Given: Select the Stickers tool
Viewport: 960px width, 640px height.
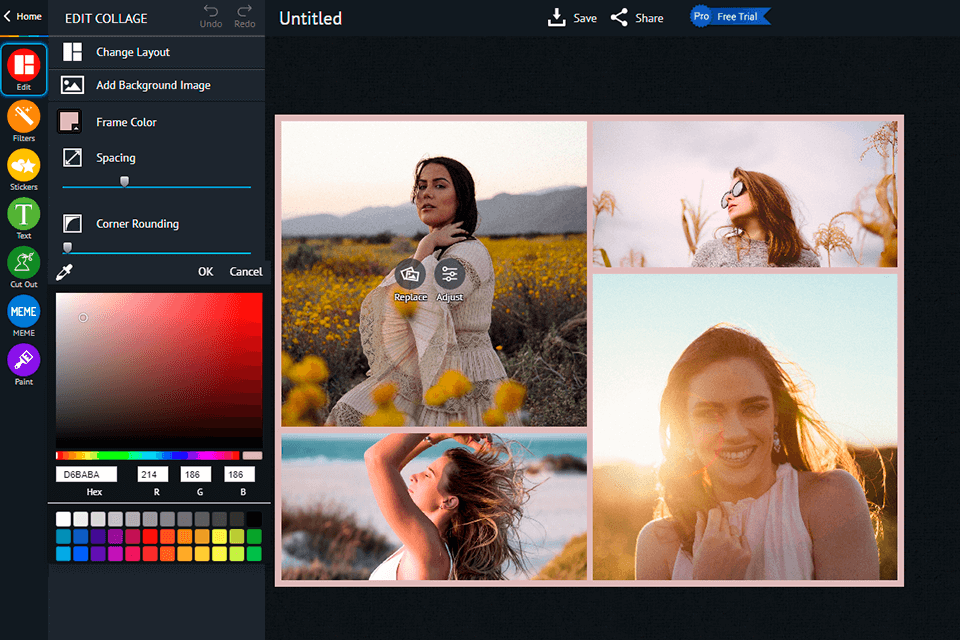Looking at the screenshot, I should [x=23, y=166].
